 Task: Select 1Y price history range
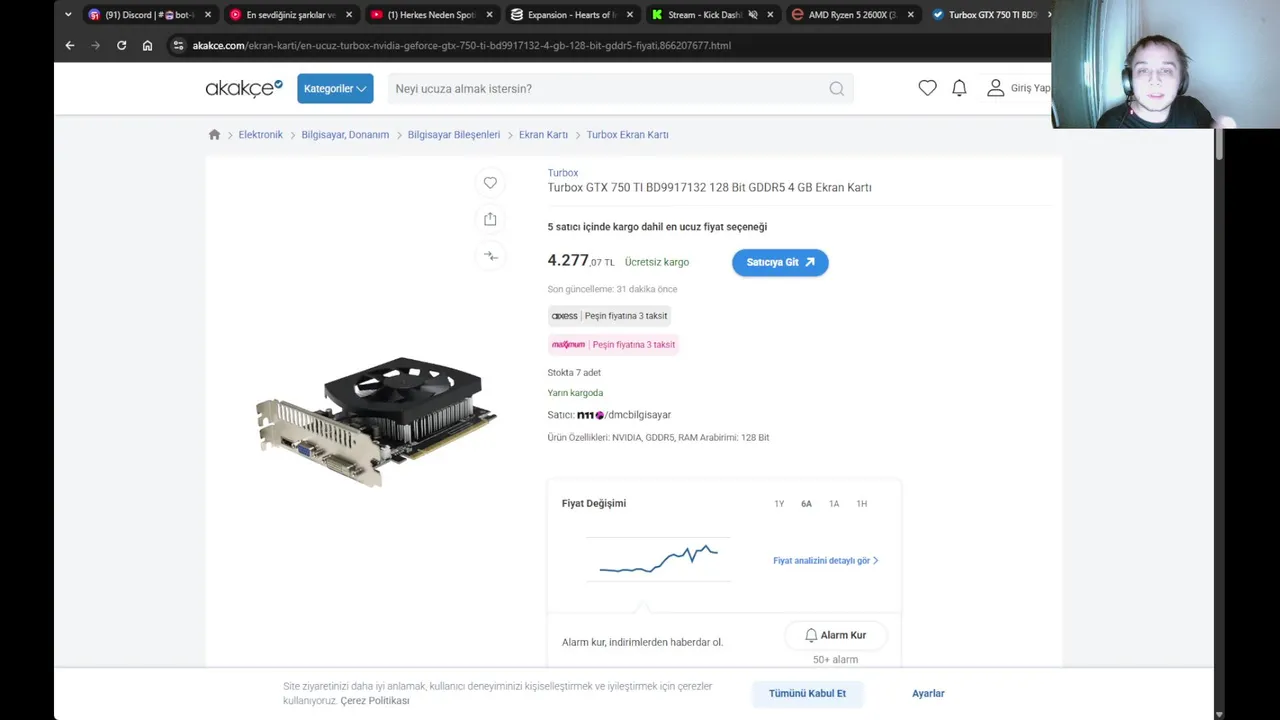pos(779,504)
